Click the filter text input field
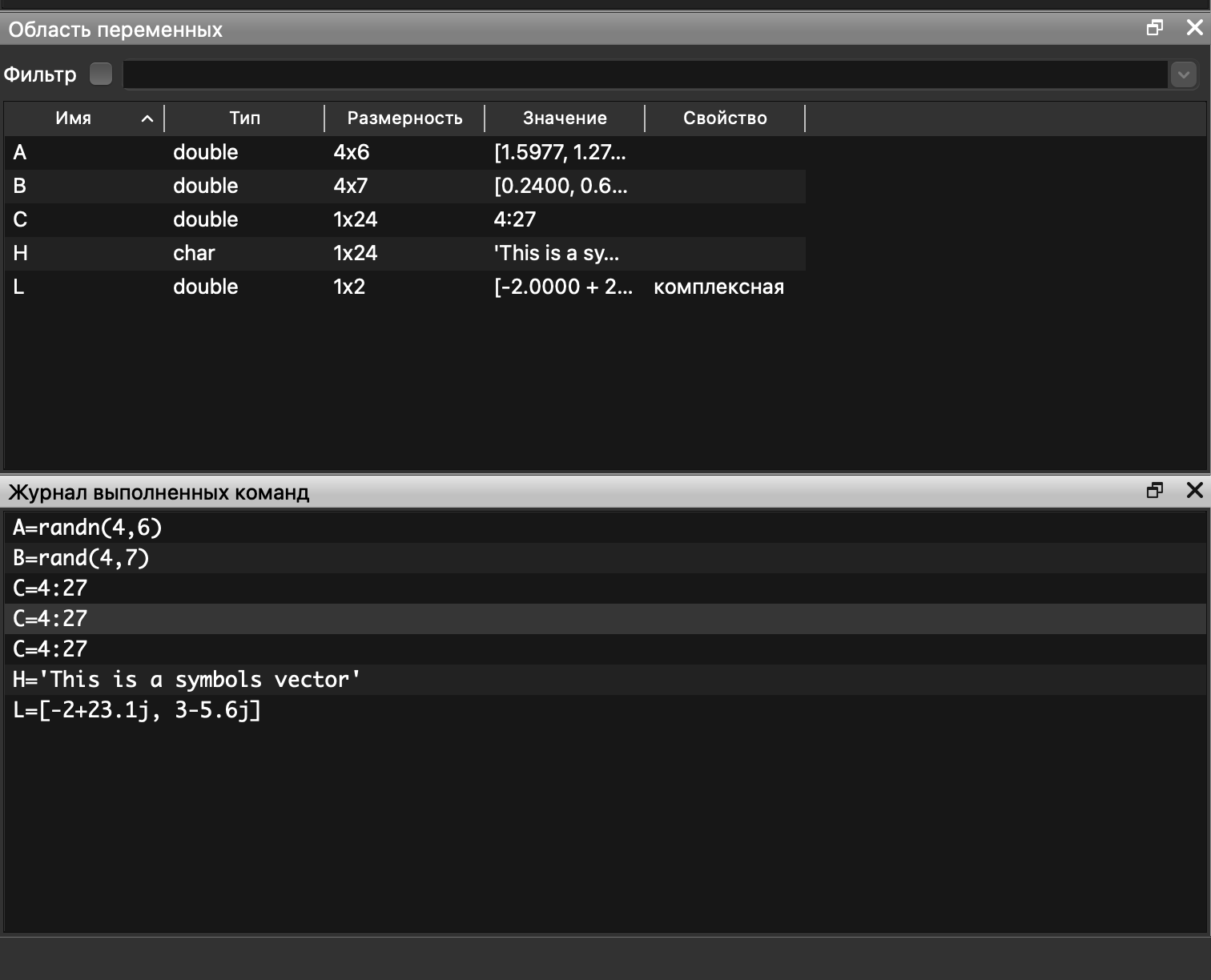The image size is (1211, 980). tap(644, 74)
